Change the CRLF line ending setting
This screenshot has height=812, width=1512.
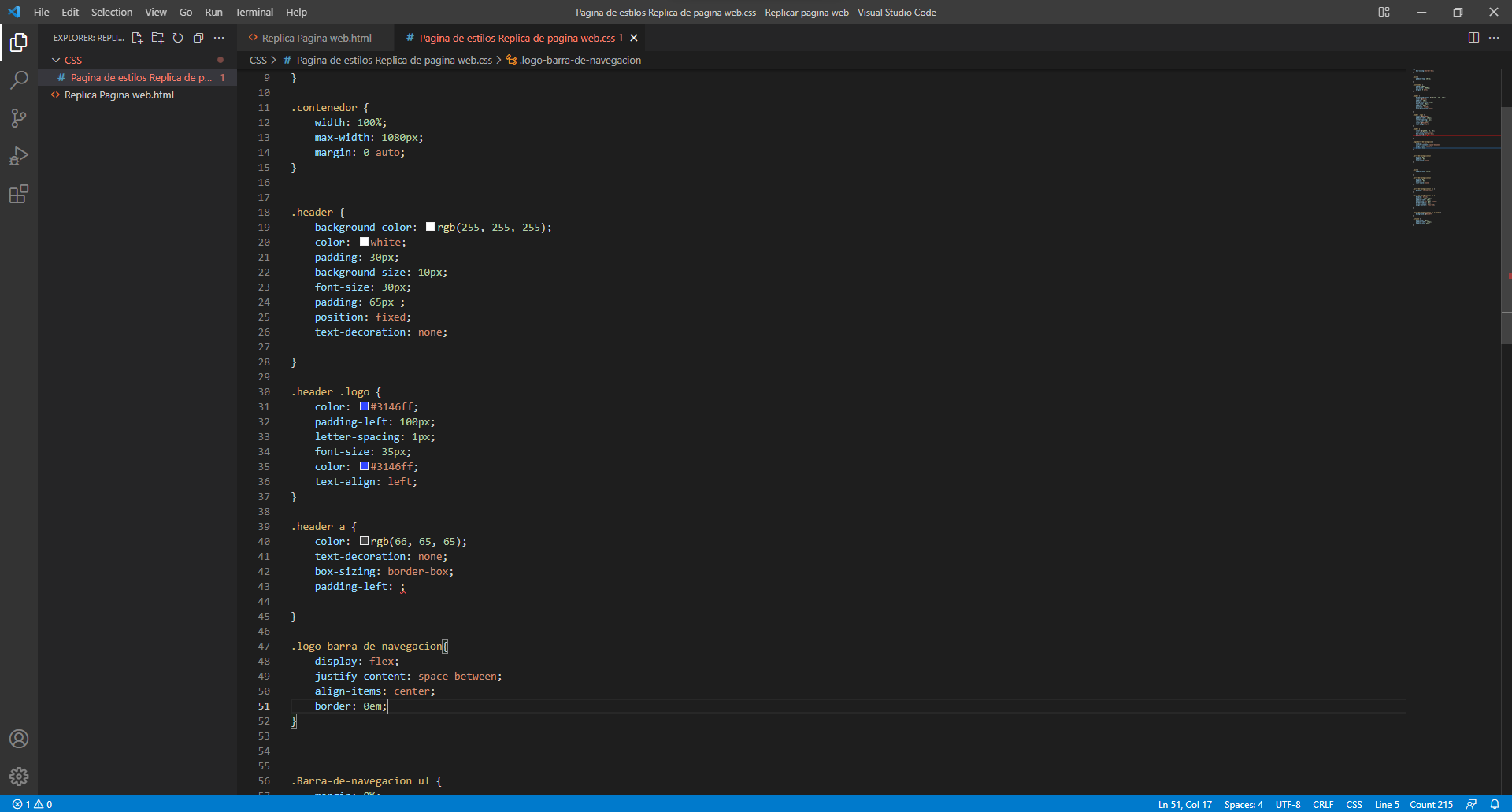[x=1323, y=804]
